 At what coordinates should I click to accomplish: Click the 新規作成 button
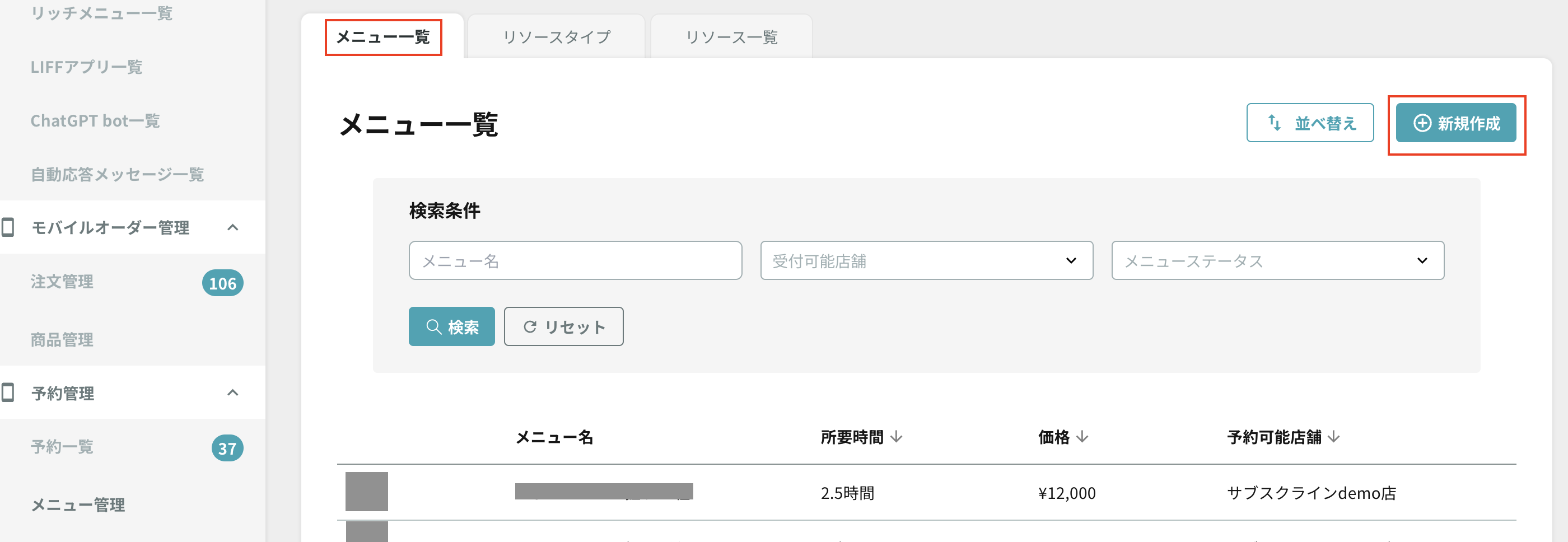pos(1456,123)
